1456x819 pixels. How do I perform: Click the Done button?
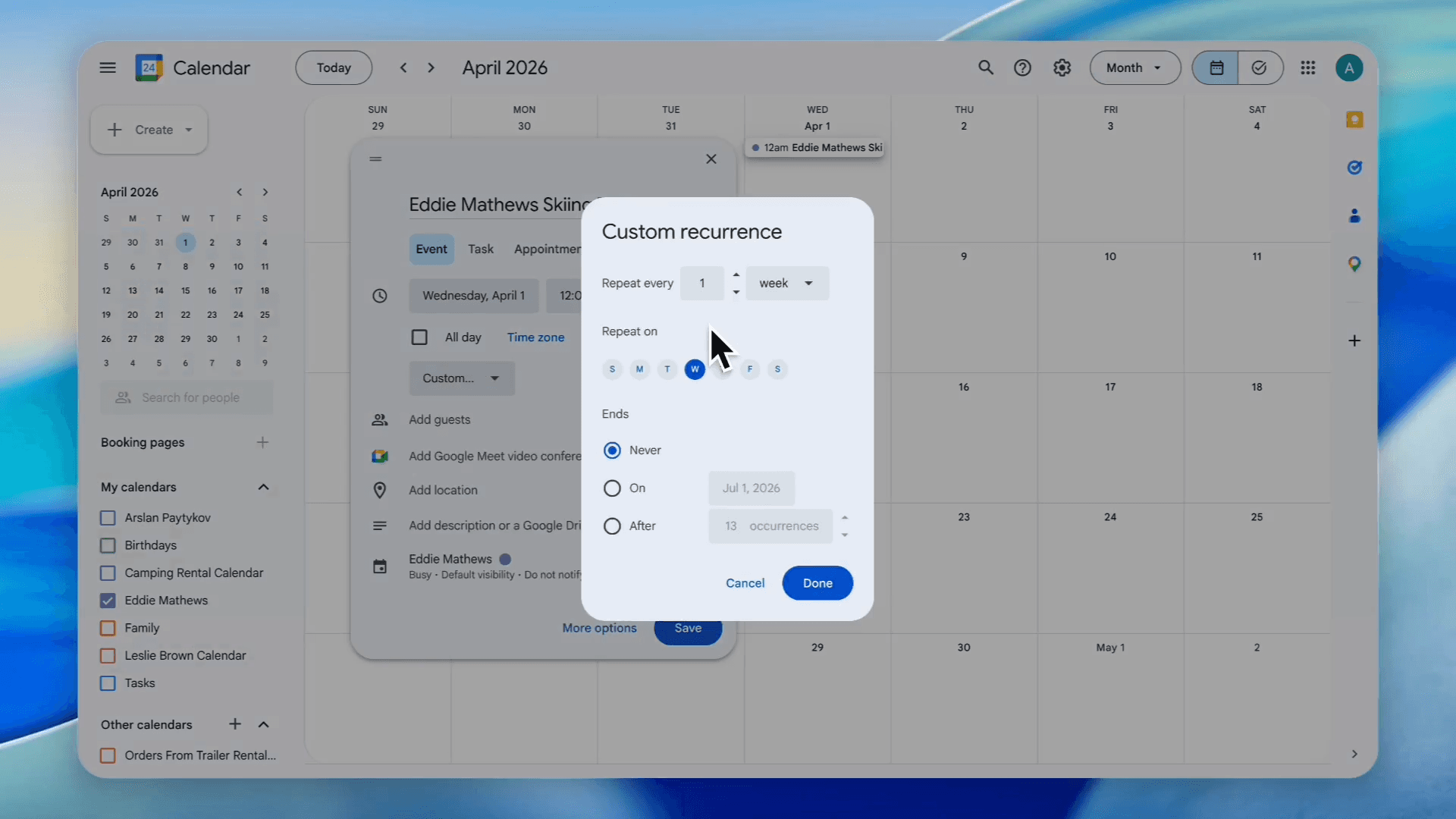pos(817,583)
